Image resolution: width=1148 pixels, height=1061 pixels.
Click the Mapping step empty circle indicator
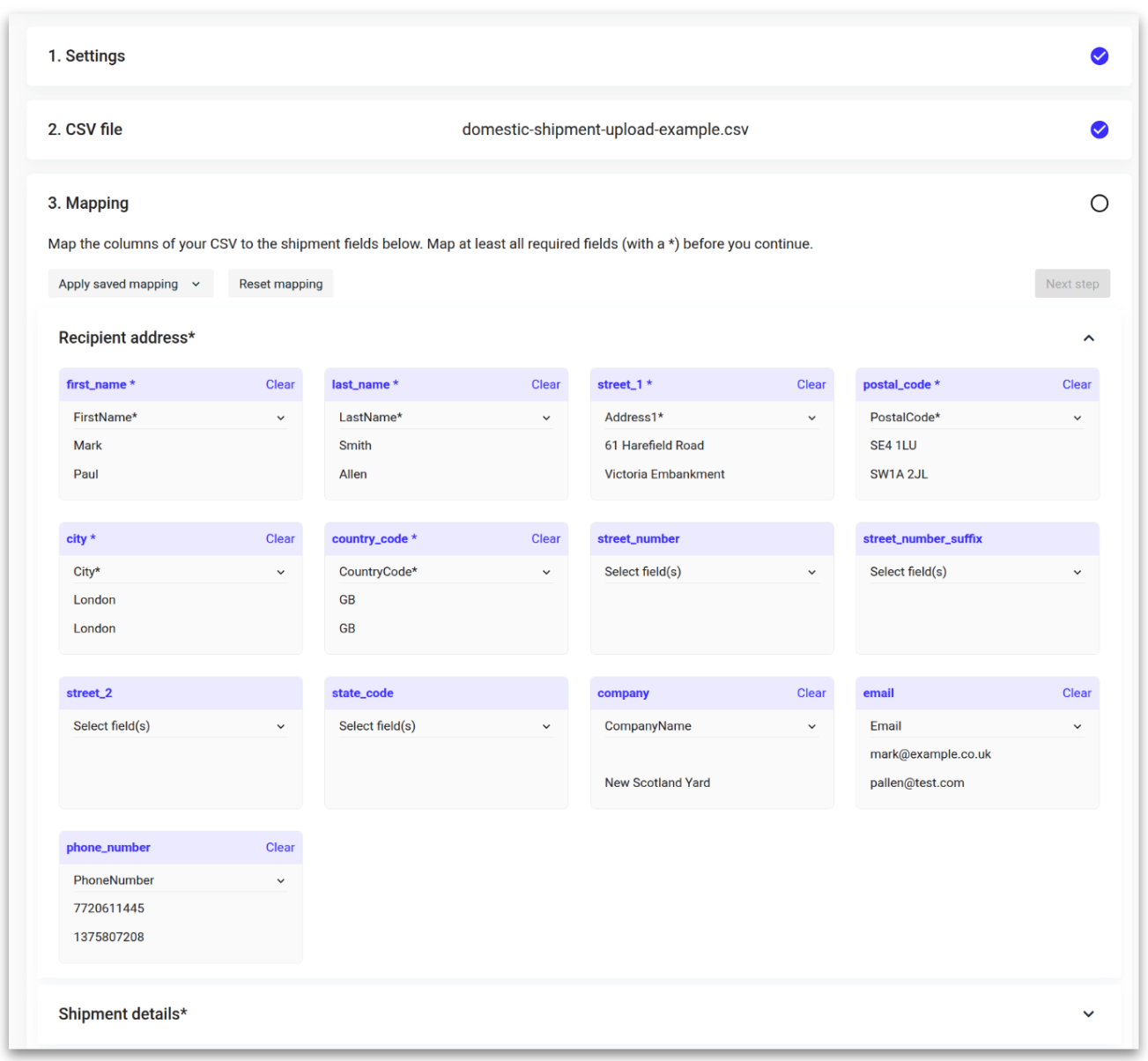[1099, 204]
